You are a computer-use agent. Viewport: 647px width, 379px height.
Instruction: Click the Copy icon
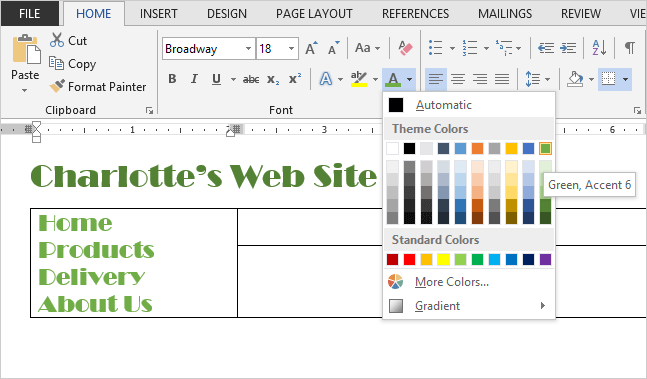[x=56, y=63]
